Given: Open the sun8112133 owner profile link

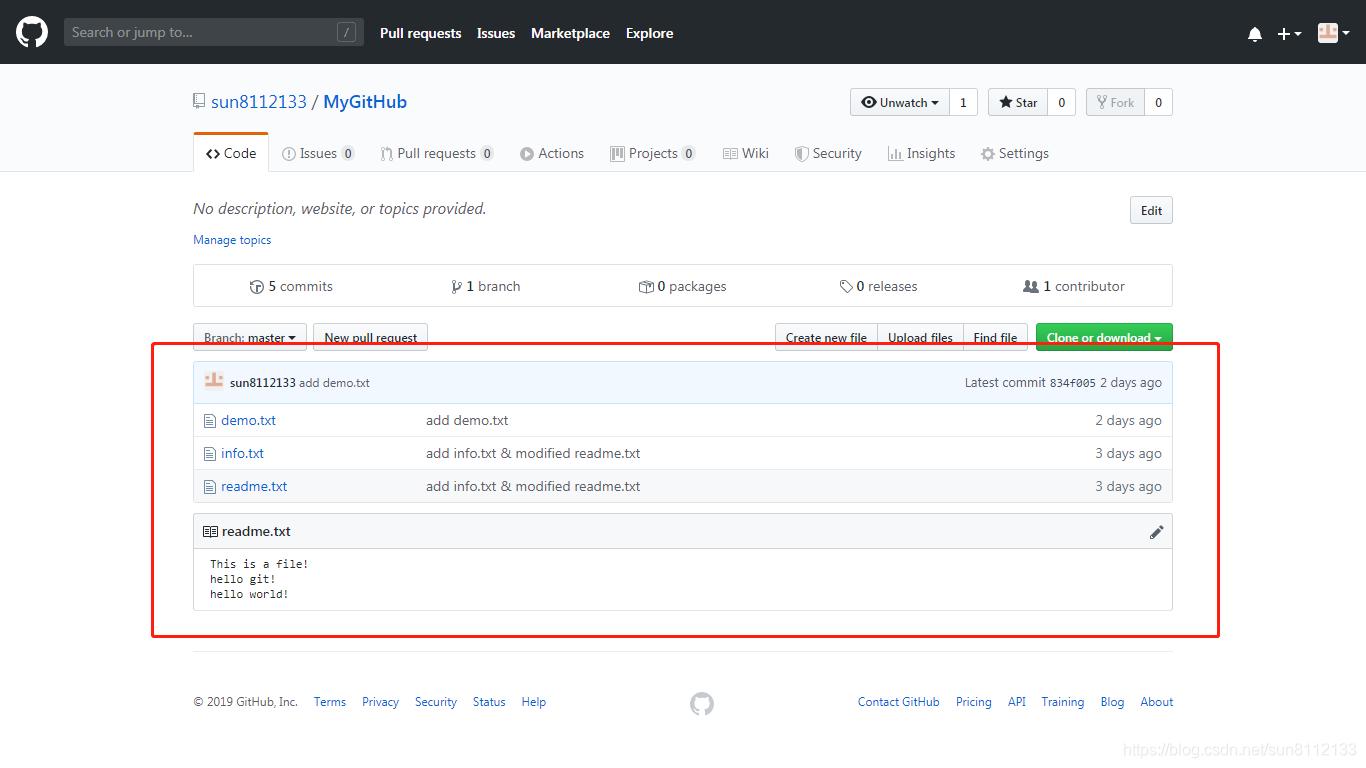Looking at the screenshot, I should [259, 102].
